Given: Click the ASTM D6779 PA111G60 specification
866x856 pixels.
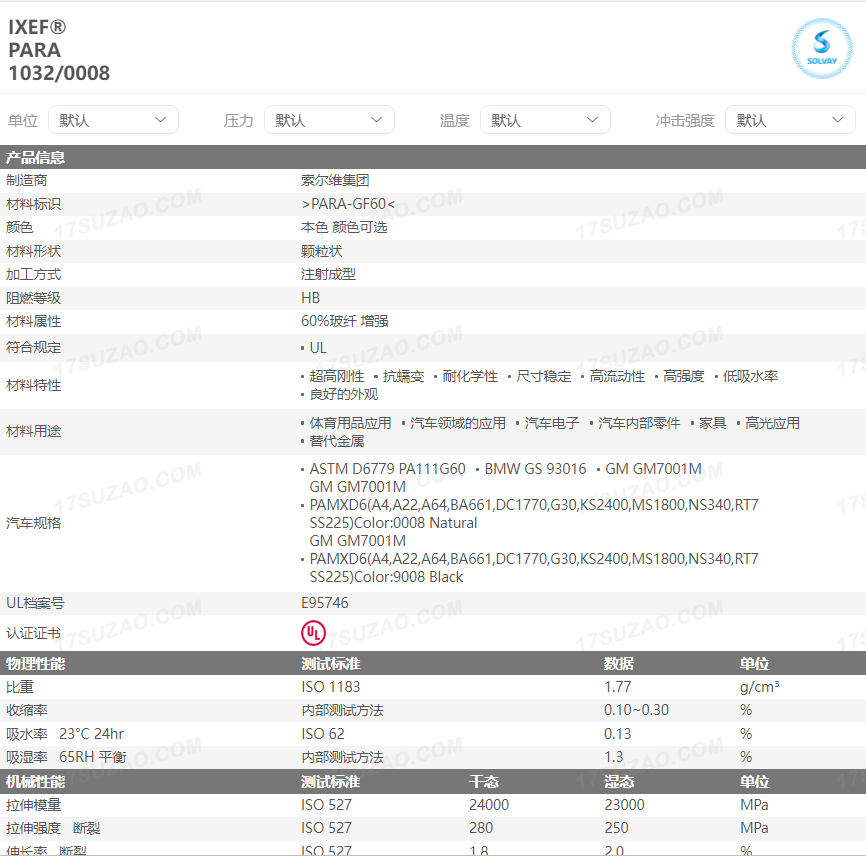Looking at the screenshot, I should coord(387,469).
